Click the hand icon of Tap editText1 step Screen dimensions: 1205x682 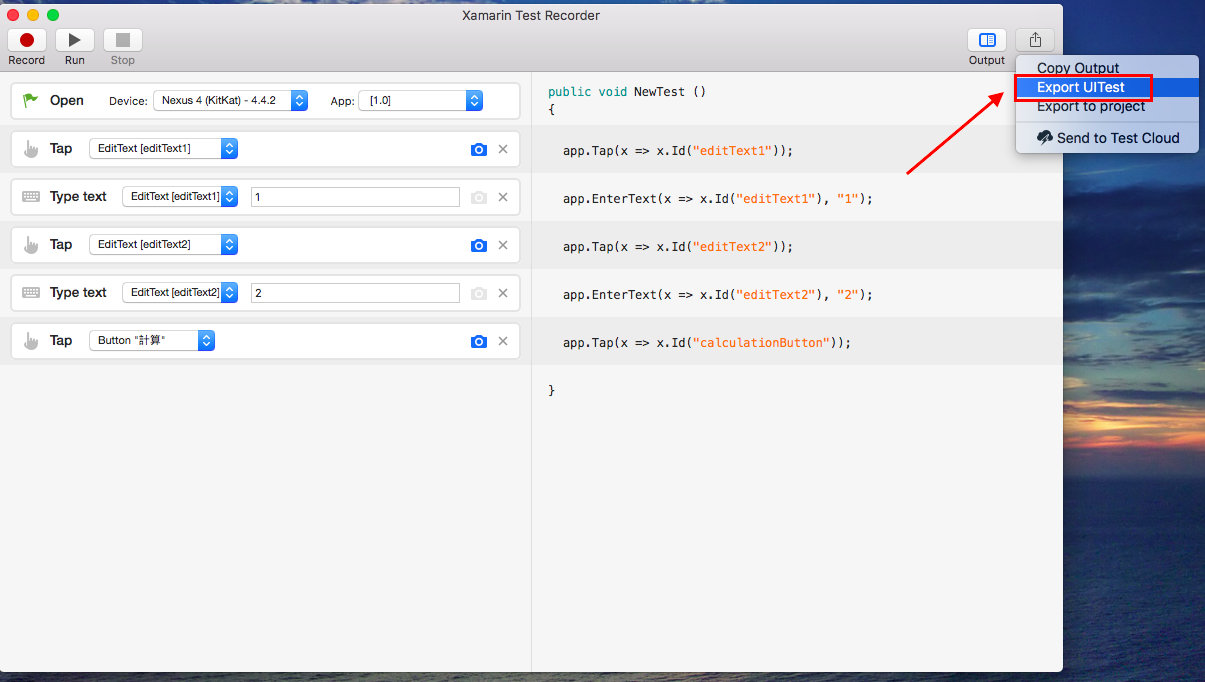[x=31, y=149]
